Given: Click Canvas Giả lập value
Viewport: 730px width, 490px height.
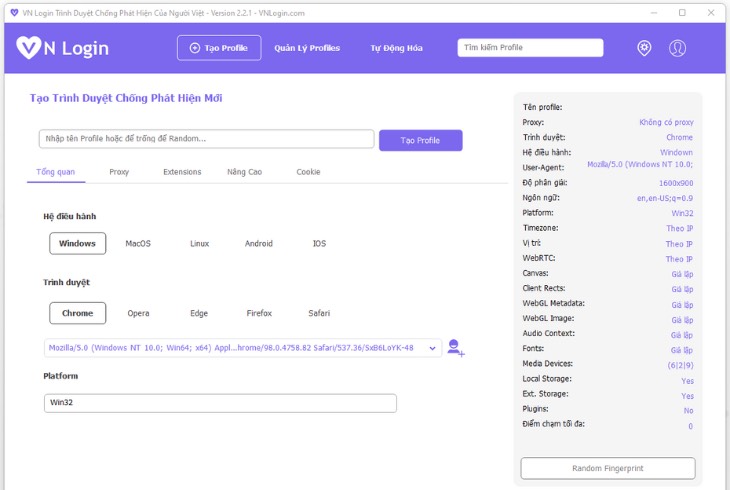Looking at the screenshot, I should [682, 274].
